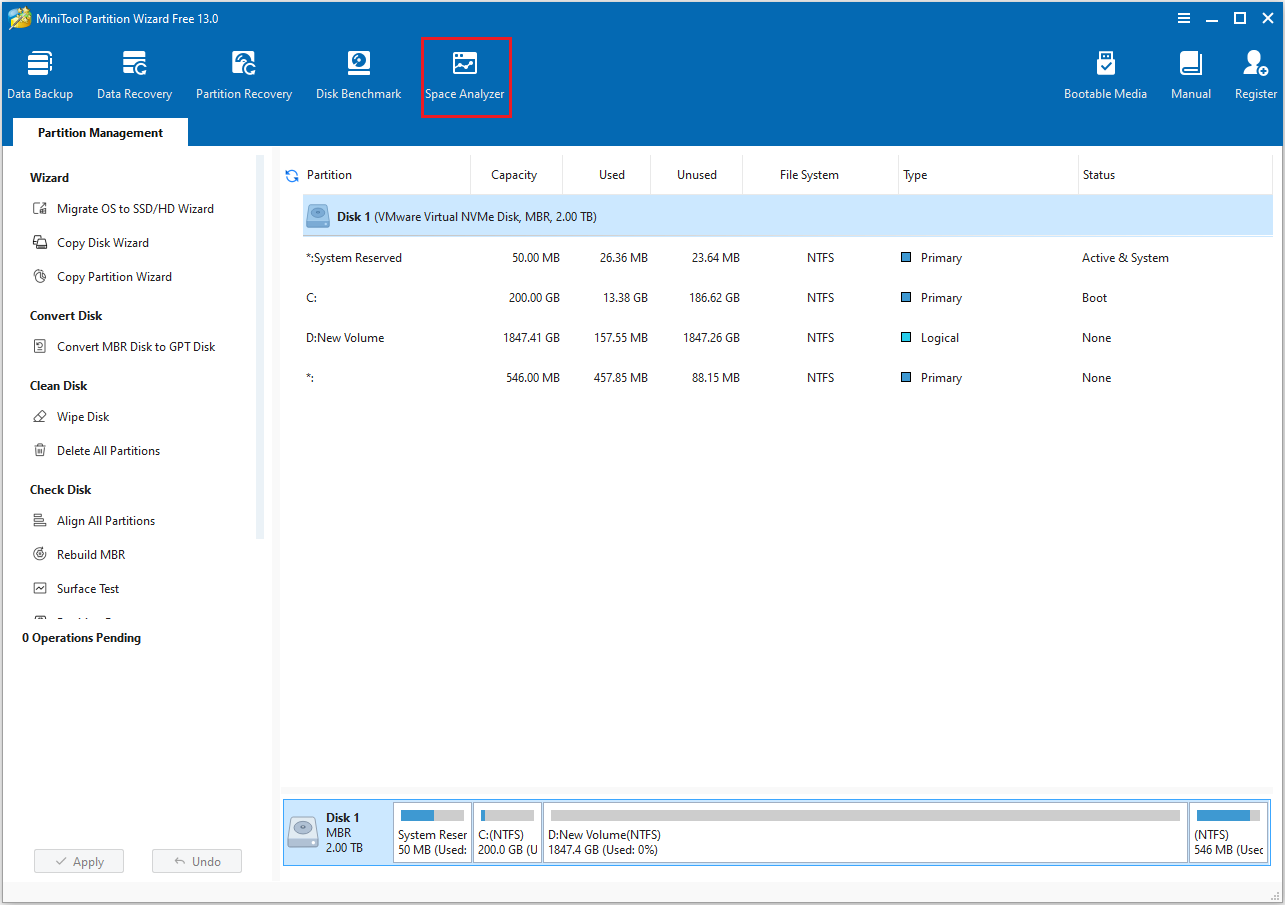Click the Delete All Partitions trash icon
Screen dimensions: 1285x905
[40, 451]
